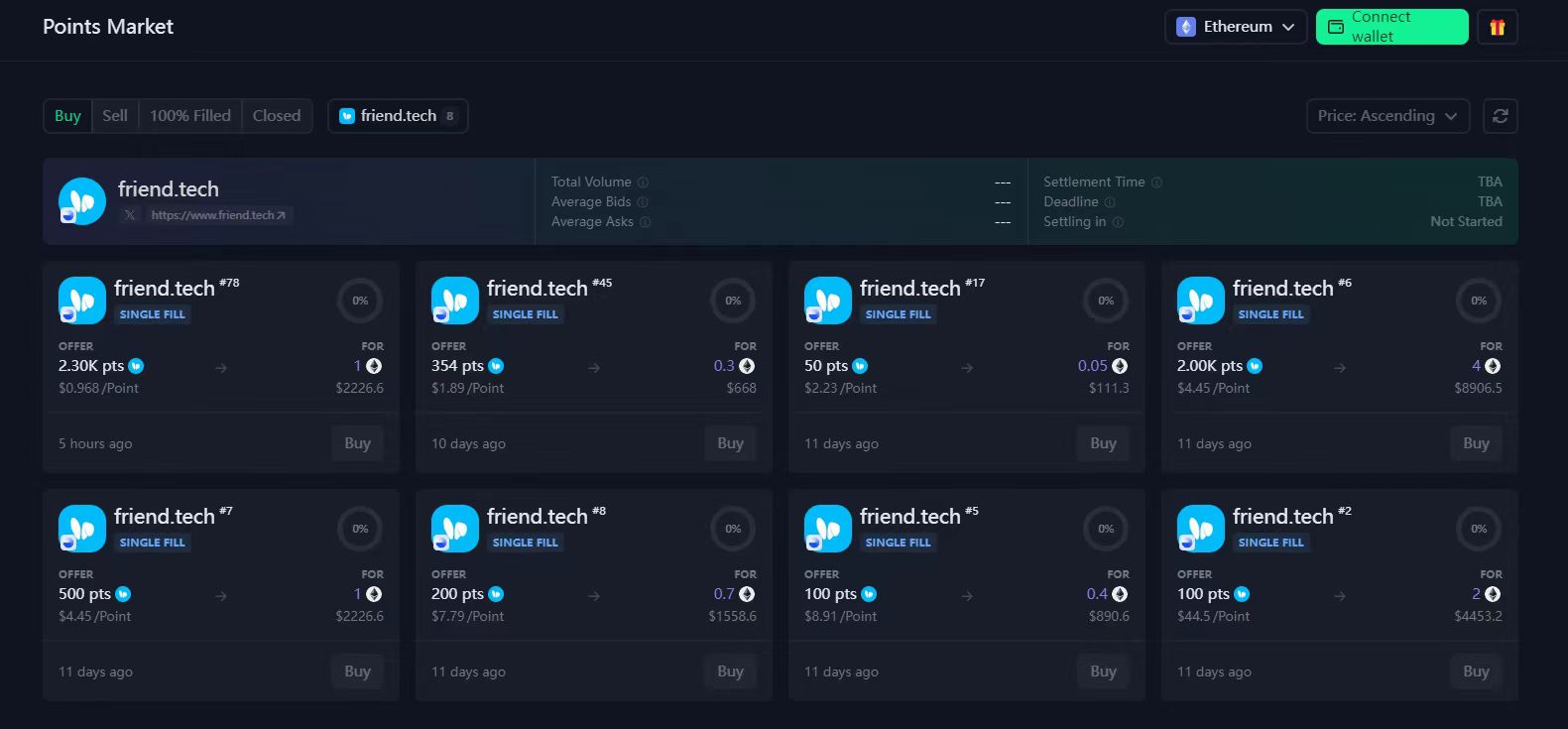Buy the friend.tech #45 offer

(x=730, y=443)
